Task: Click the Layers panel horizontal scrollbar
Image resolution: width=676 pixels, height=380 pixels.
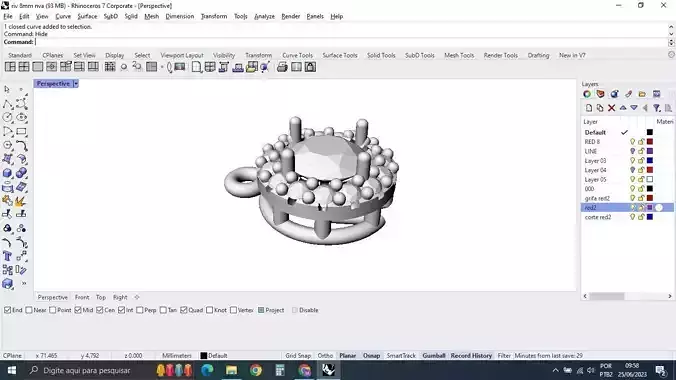Action: pyautogui.click(x=607, y=296)
